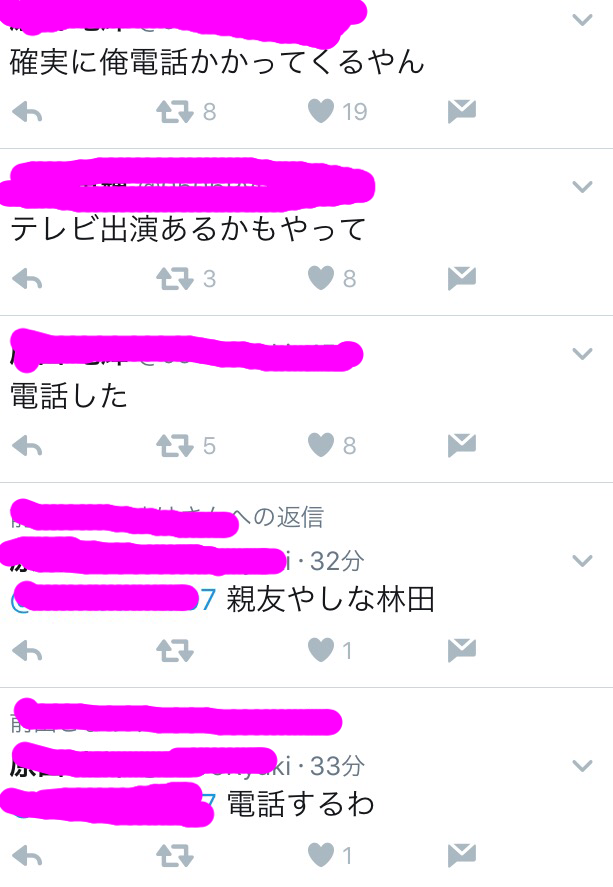The image size is (613, 887).
Task: Send 電話するわ tweet via direct message
Action: tap(461, 855)
